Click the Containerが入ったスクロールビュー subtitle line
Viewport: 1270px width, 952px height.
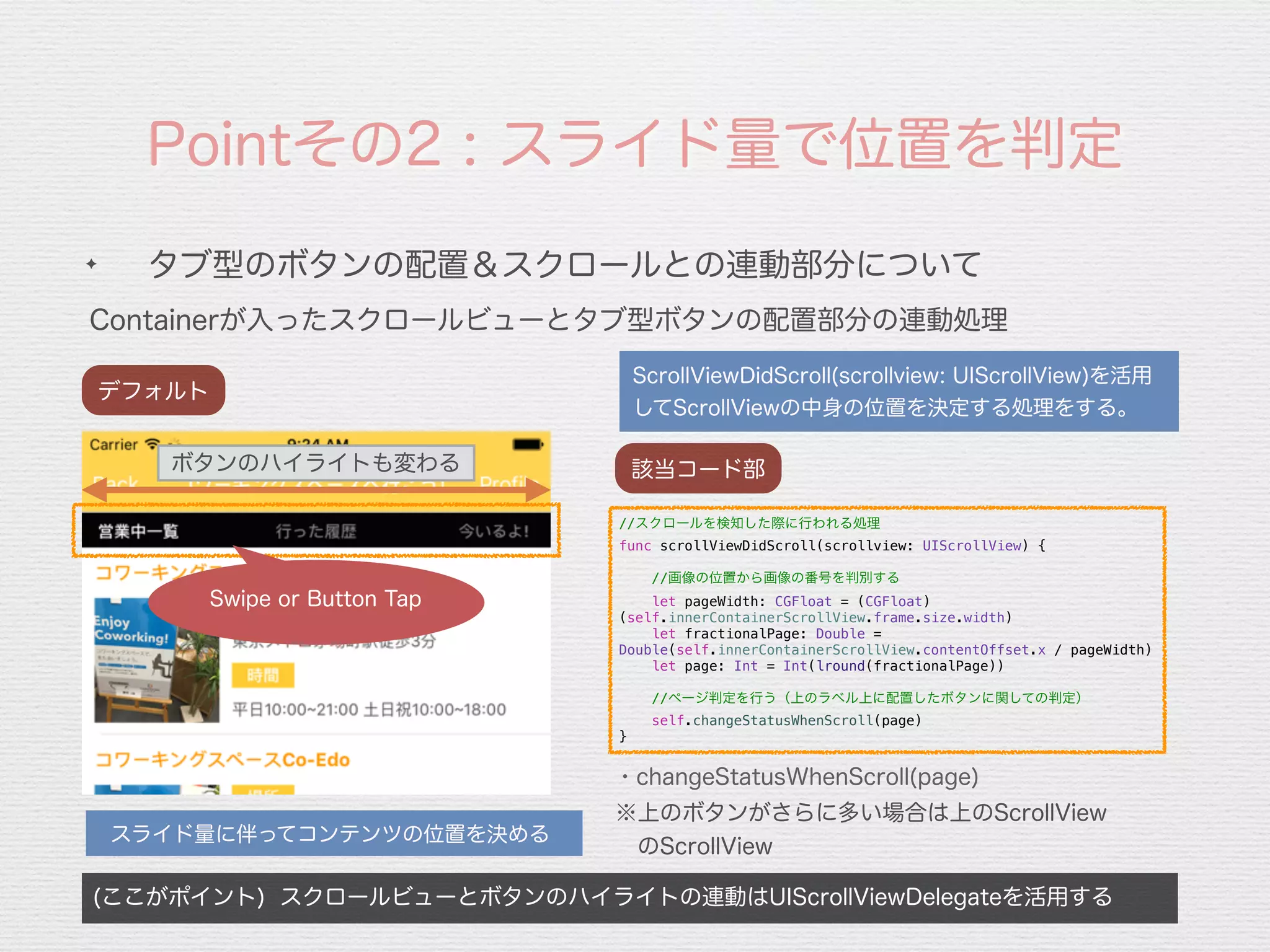[548, 320]
